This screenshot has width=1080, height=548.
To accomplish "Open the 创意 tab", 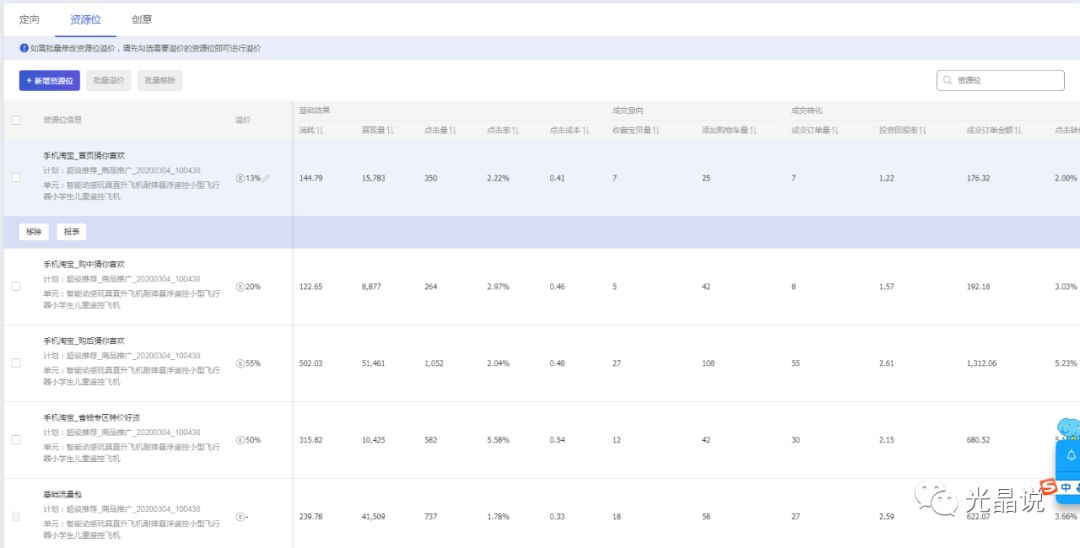I will [x=142, y=19].
